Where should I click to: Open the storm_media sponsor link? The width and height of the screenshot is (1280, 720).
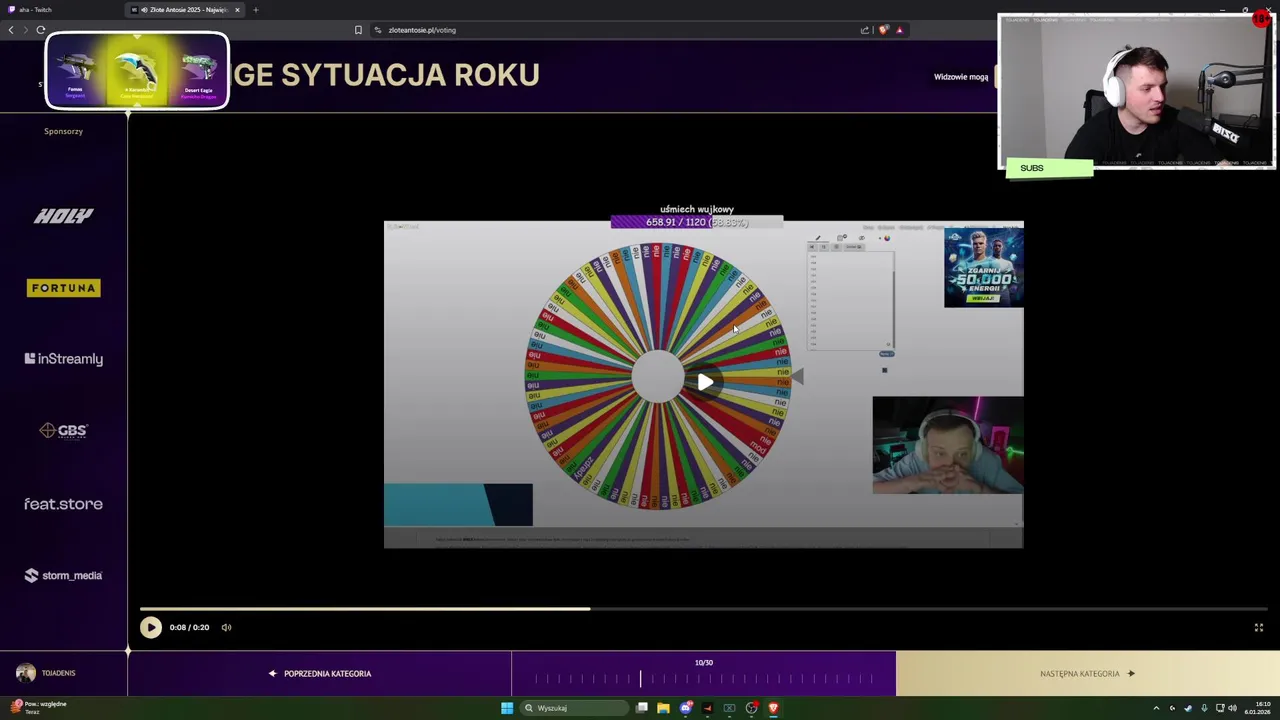[63, 575]
